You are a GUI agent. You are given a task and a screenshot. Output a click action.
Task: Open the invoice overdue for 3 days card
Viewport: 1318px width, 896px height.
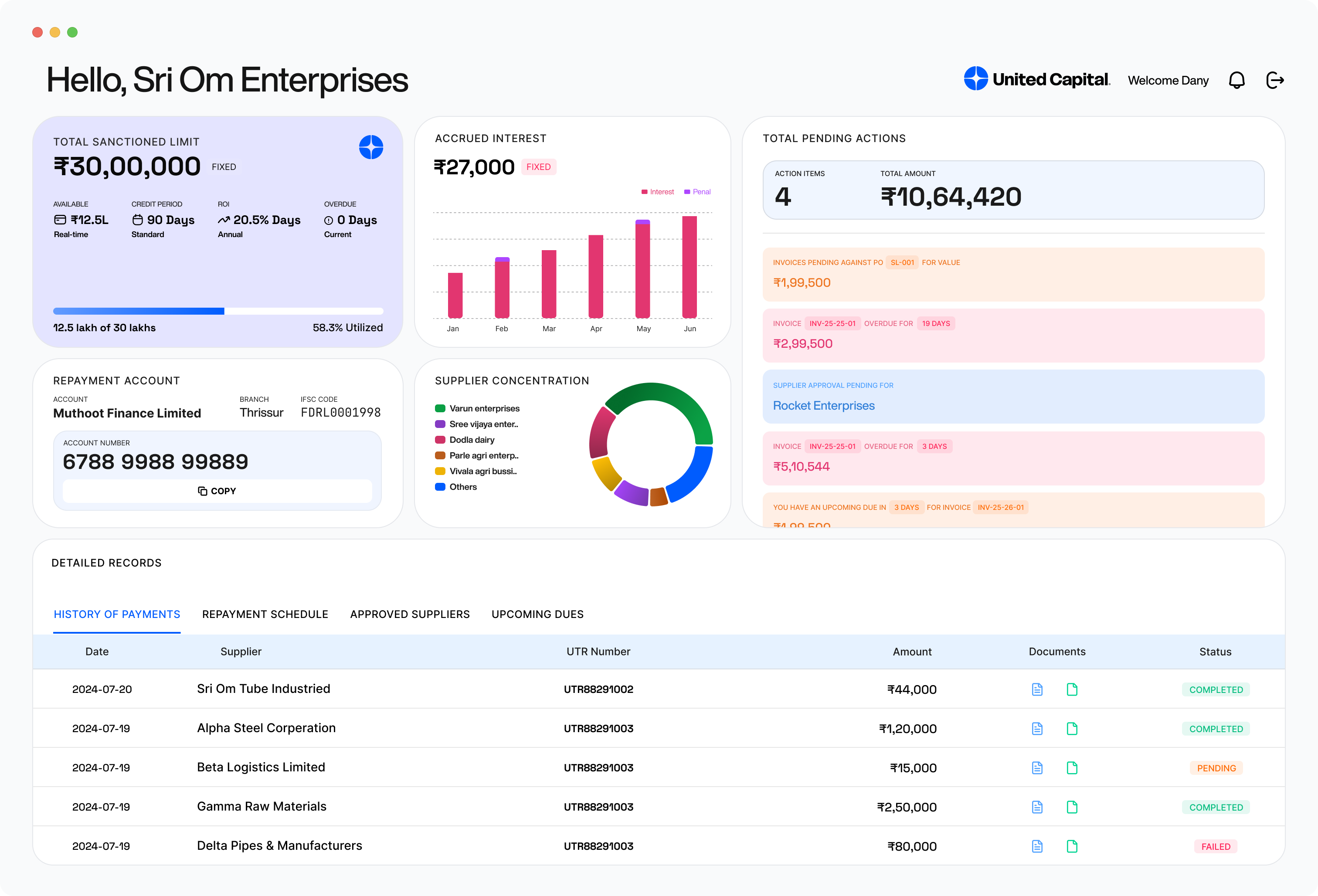point(1013,458)
